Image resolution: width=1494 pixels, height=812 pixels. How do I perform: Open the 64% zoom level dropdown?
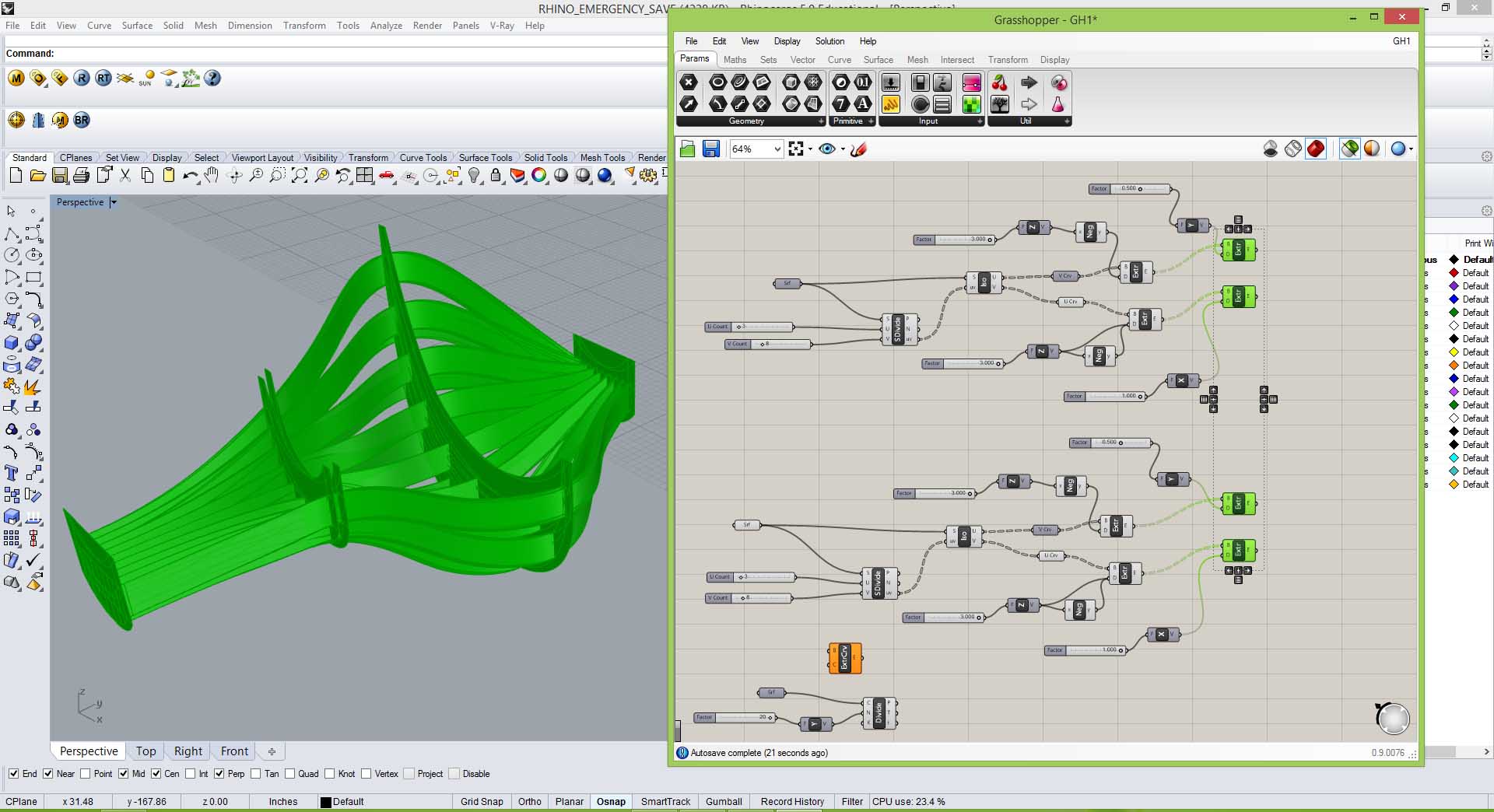coord(777,149)
